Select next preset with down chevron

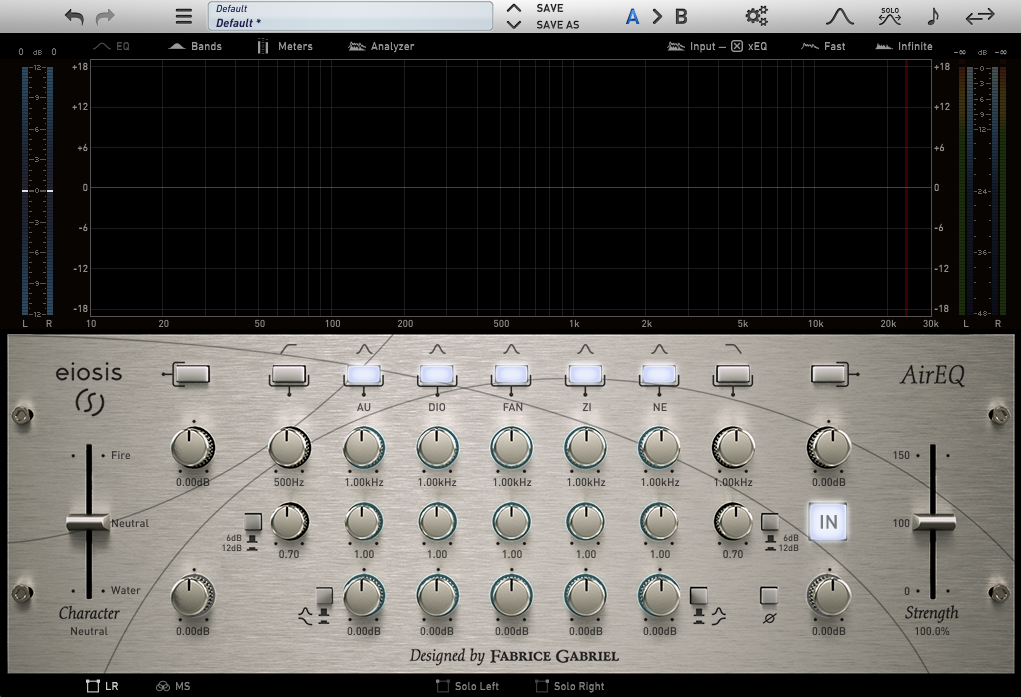(514, 25)
